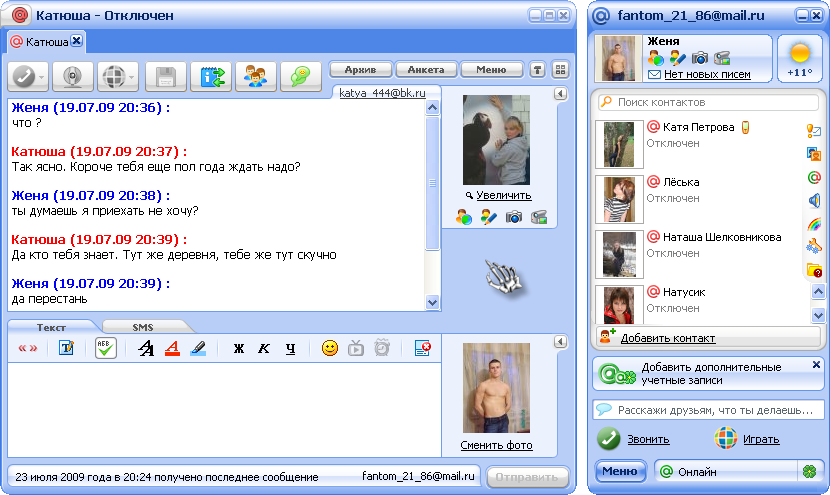The width and height of the screenshot is (830, 495).
Task: Save the conversation with the floppy disk icon
Action: 166,77
